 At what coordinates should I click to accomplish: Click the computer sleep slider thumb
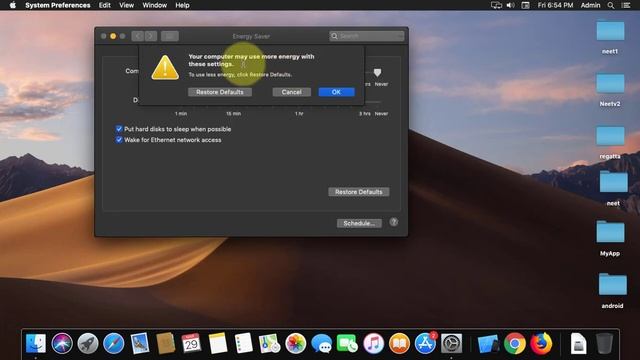point(378,73)
